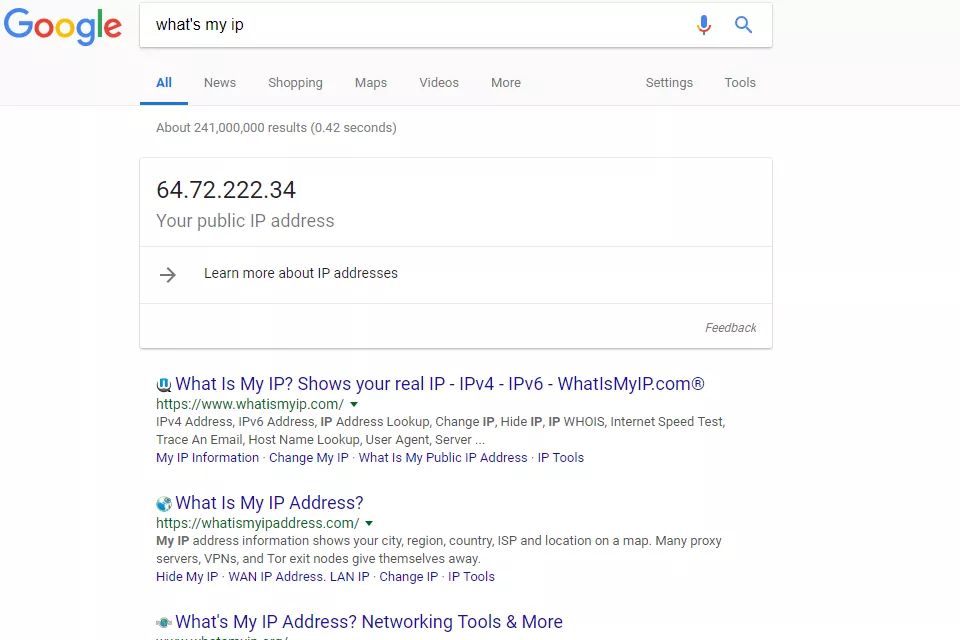Switch to the News tab
The height and width of the screenshot is (640, 960).
click(220, 83)
